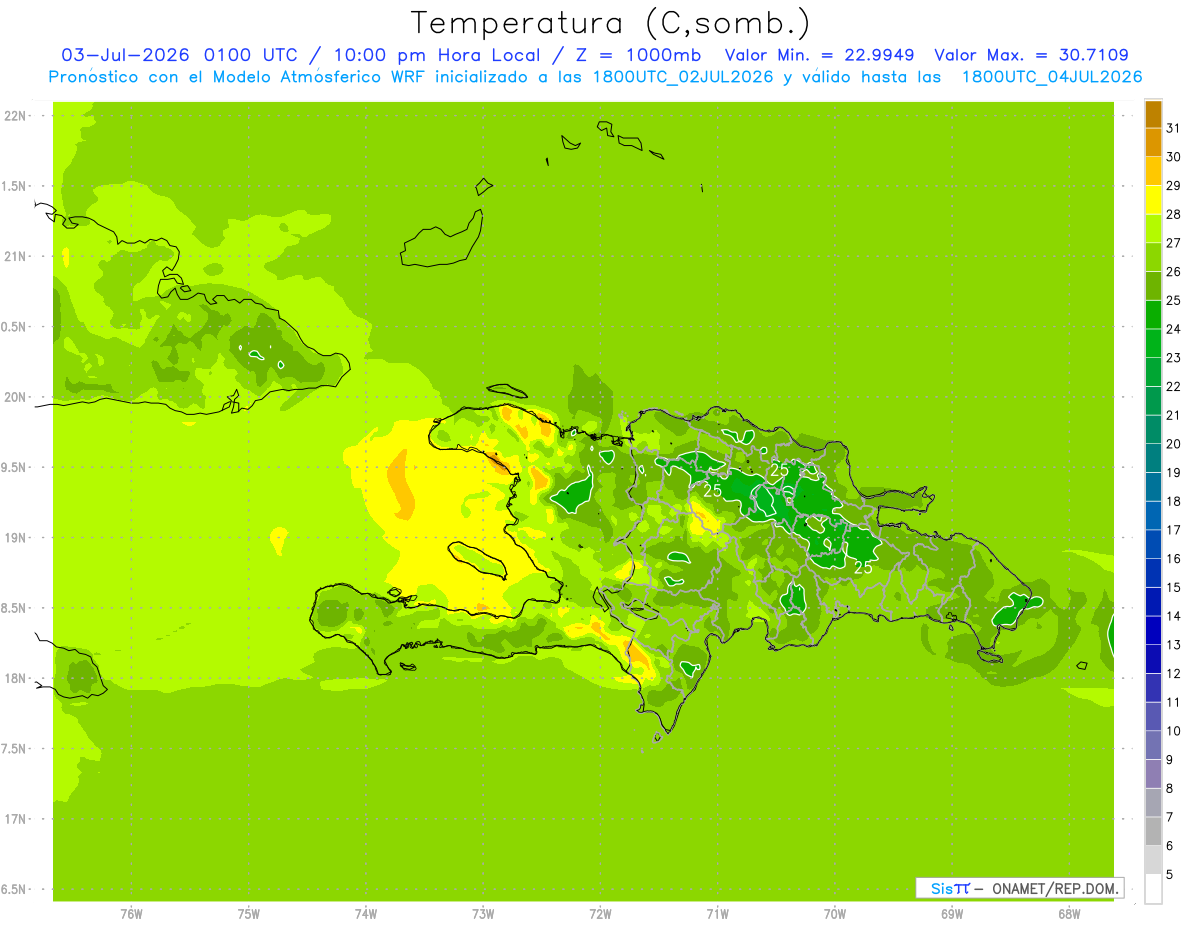Click the '69W' longitude axis label

point(952,914)
